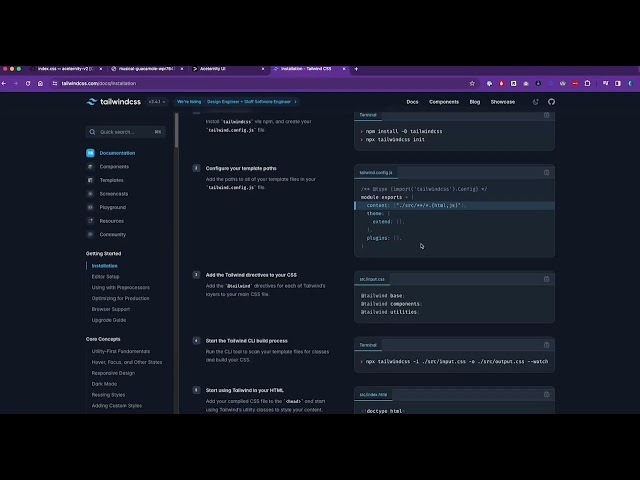This screenshot has height=480, width=640.
Task: Open Hover, Focus, and Other States page
Action: point(127,362)
